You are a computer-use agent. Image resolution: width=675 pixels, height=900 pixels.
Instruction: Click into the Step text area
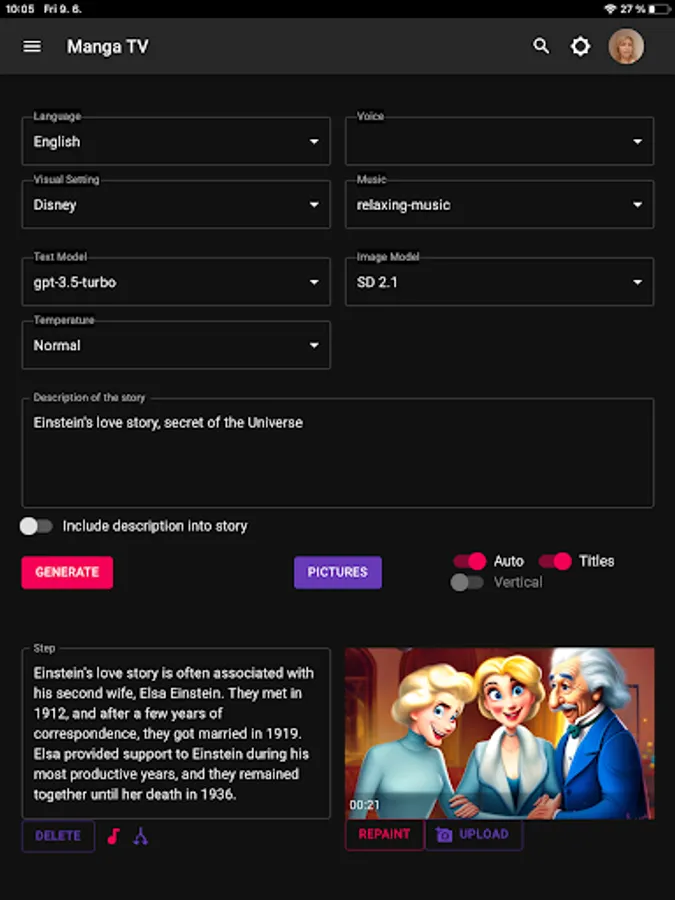coord(176,733)
